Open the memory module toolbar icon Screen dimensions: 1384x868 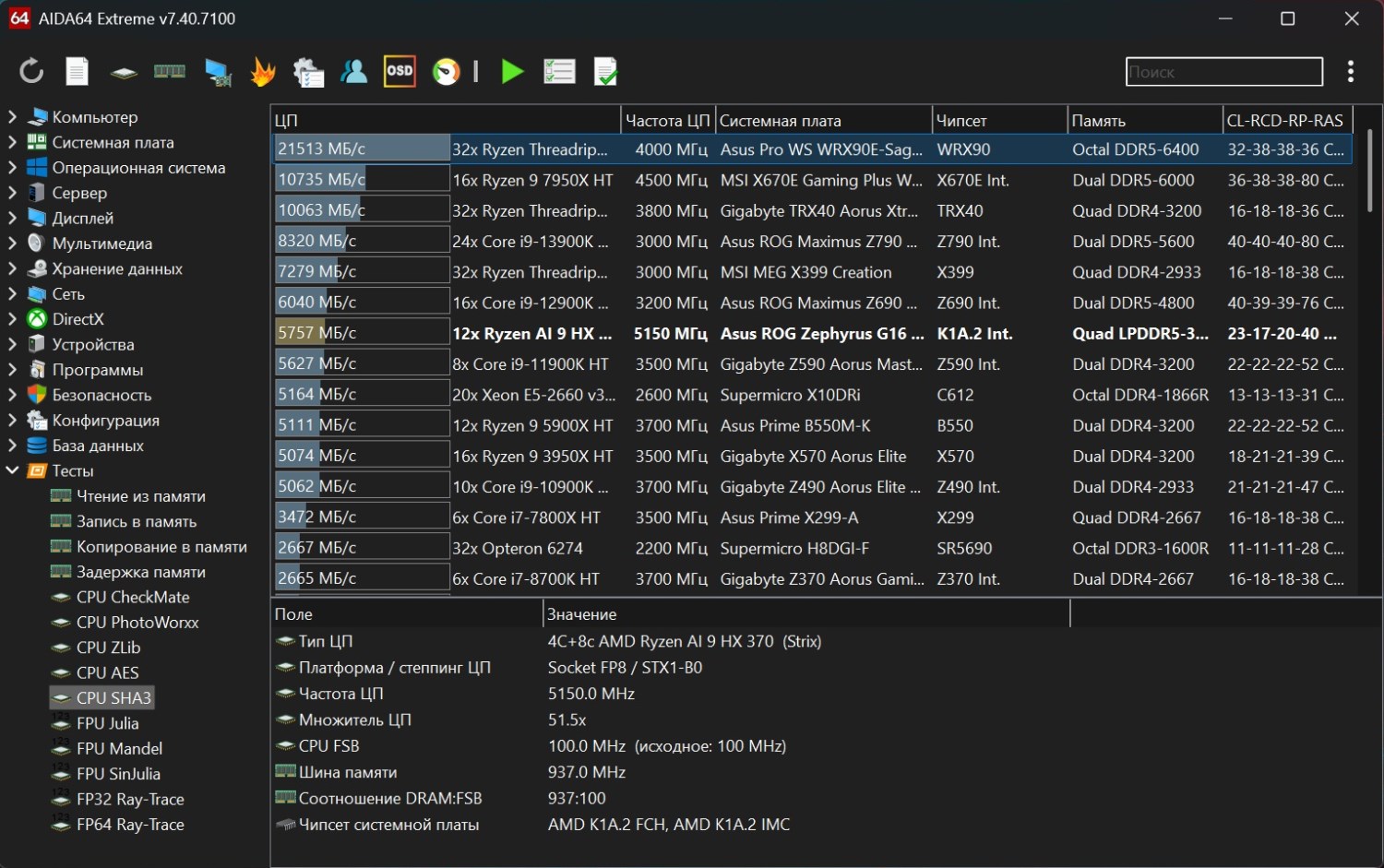(x=169, y=71)
